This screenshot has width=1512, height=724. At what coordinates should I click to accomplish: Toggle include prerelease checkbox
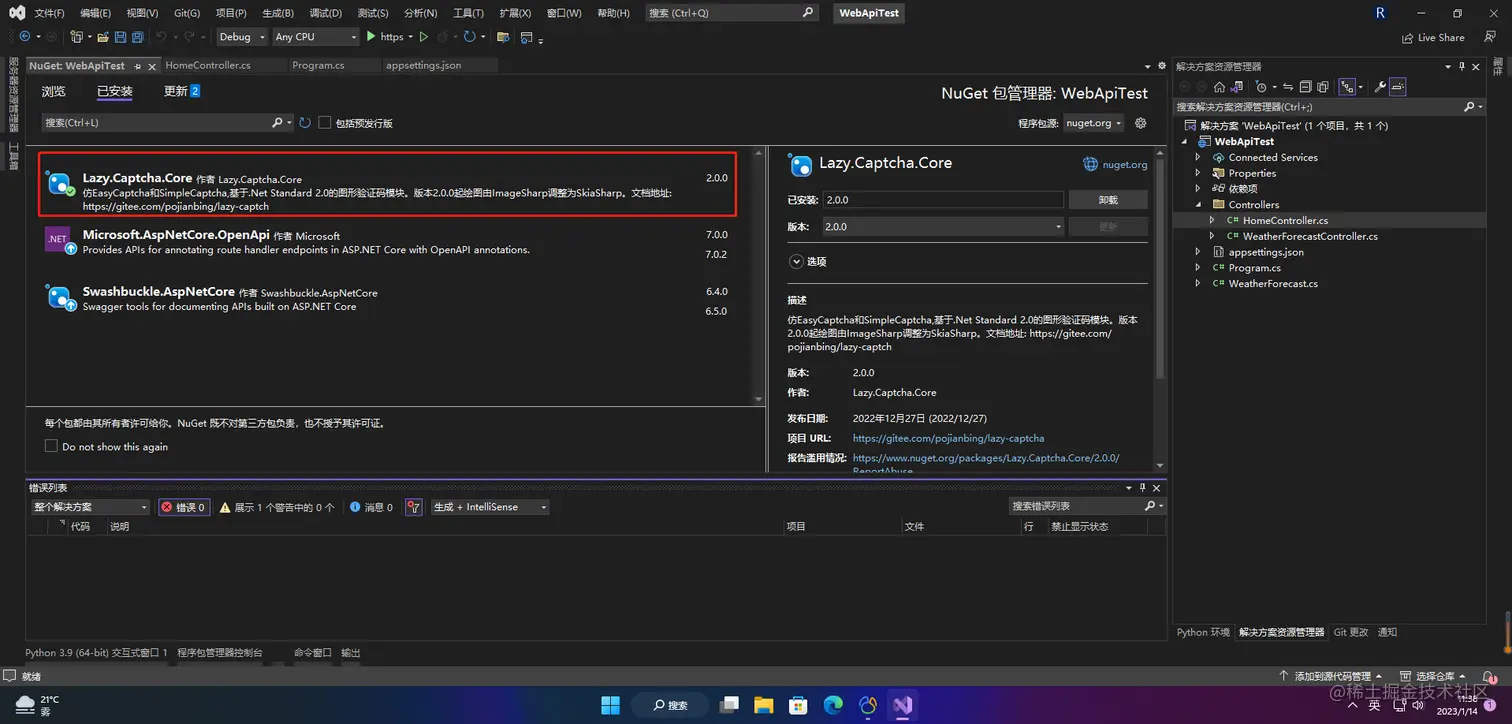(324, 123)
